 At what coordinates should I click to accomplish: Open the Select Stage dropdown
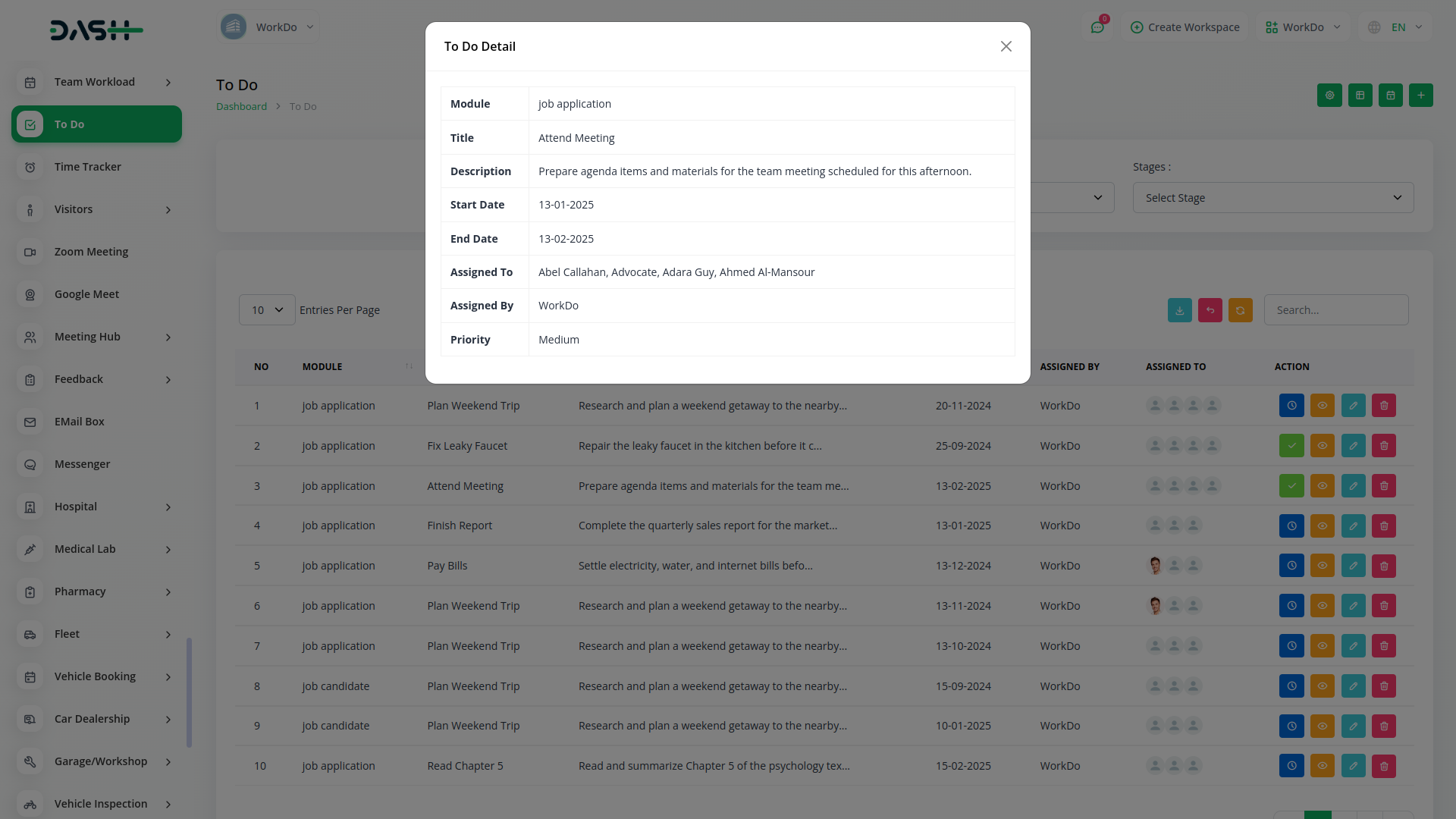(1272, 198)
